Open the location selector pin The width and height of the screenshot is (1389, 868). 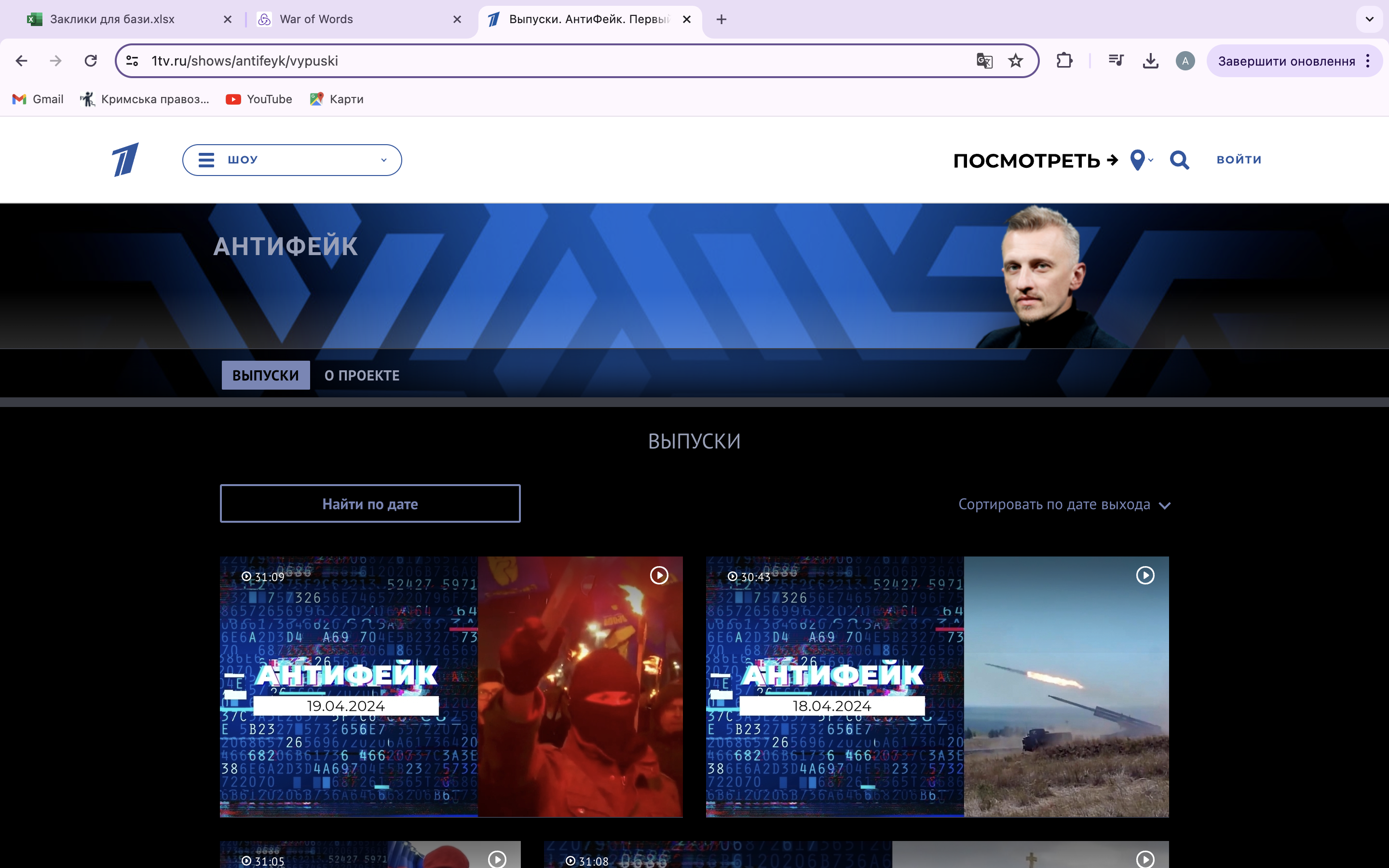tap(1141, 160)
